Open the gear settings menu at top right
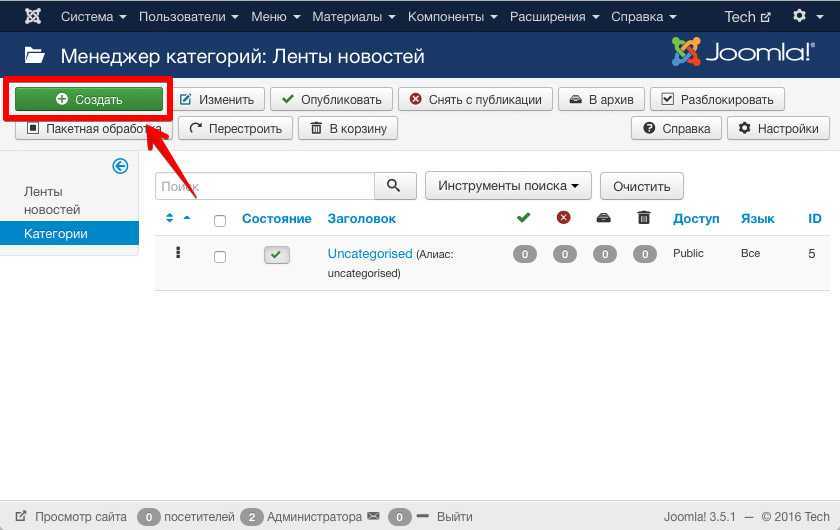The width and height of the screenshot is (840, 530). pos(805,17)
